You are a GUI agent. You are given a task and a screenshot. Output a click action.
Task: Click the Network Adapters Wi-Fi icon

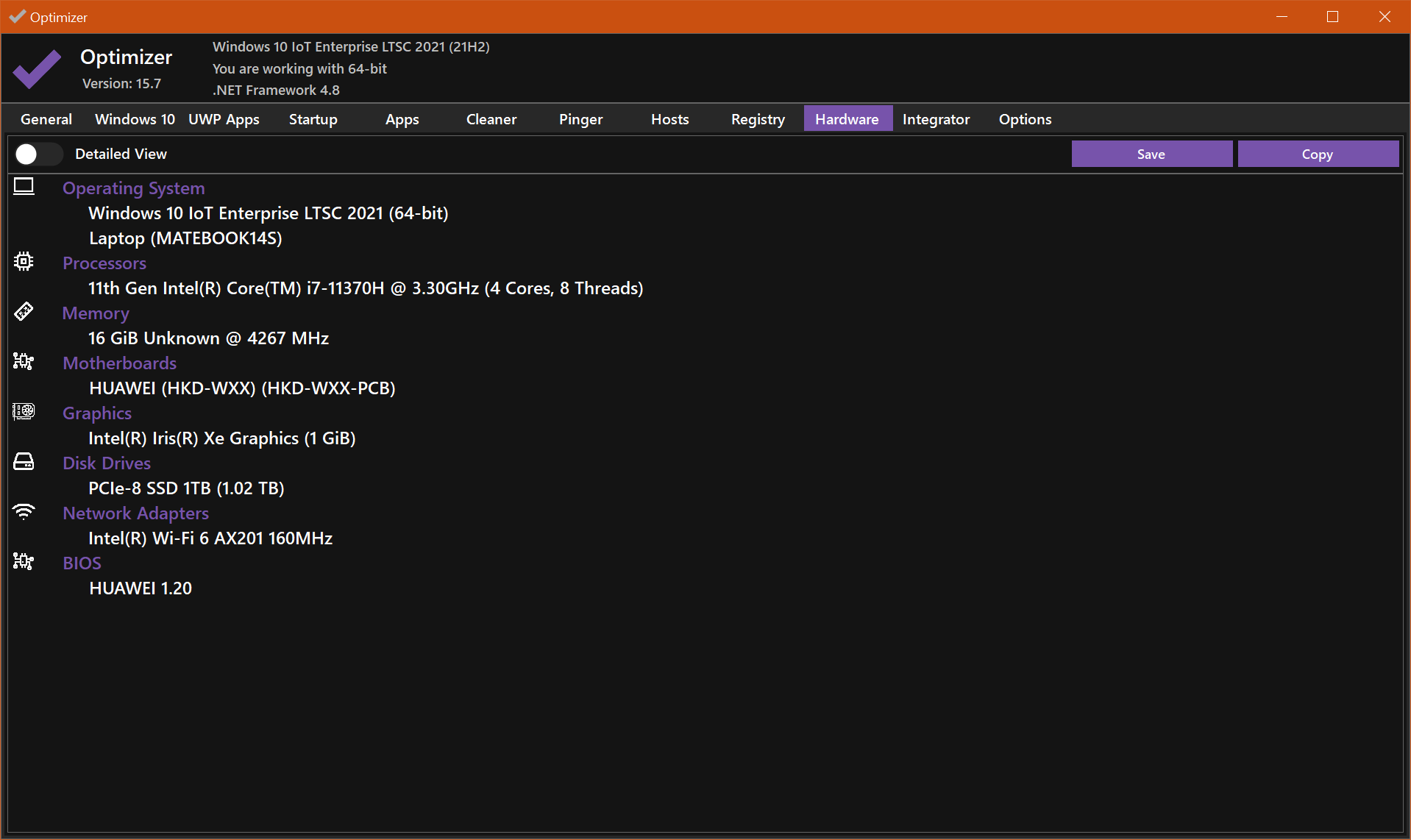tap(24, 512)
